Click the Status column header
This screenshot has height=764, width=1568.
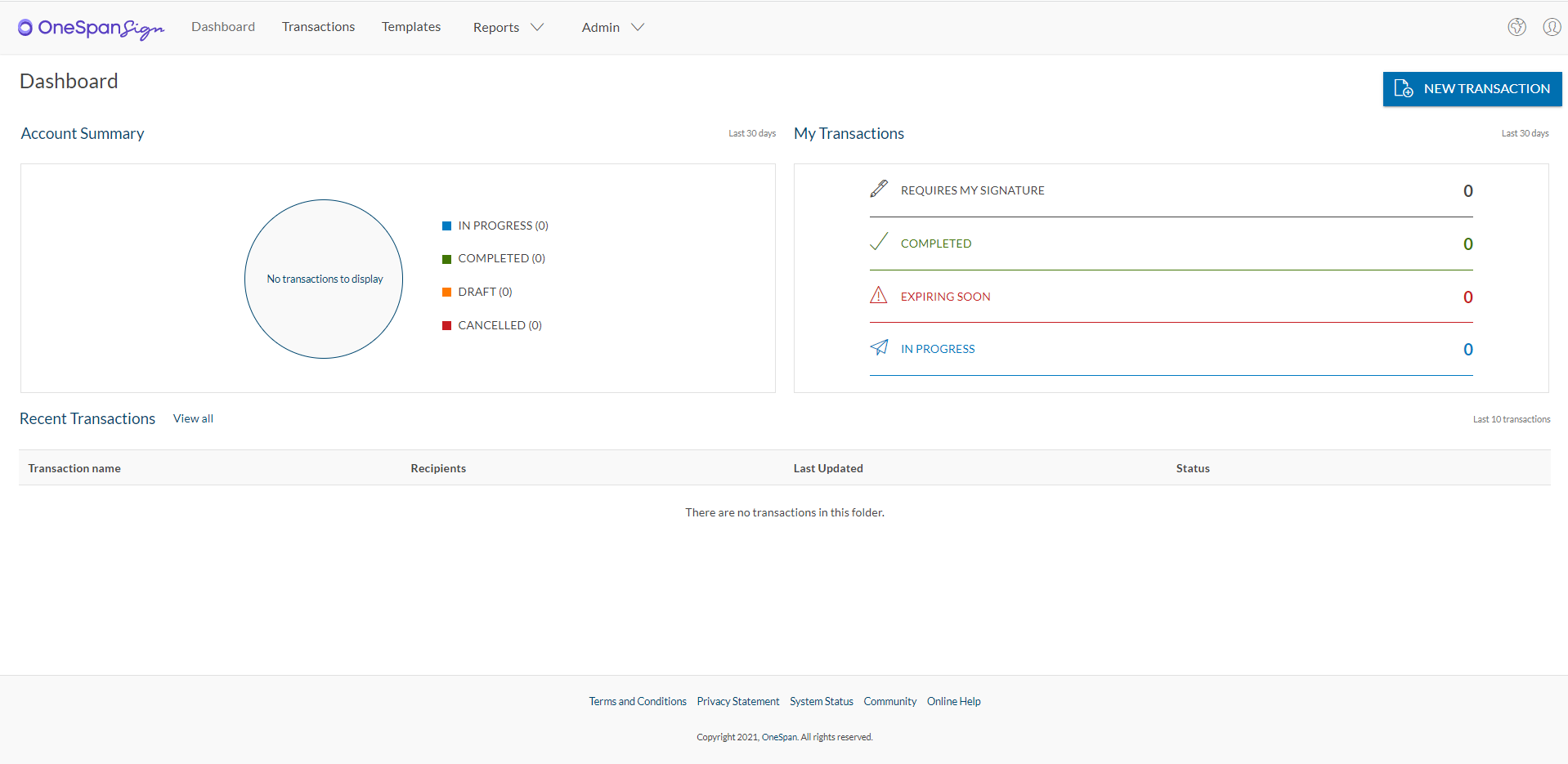tap(1193, 468)
